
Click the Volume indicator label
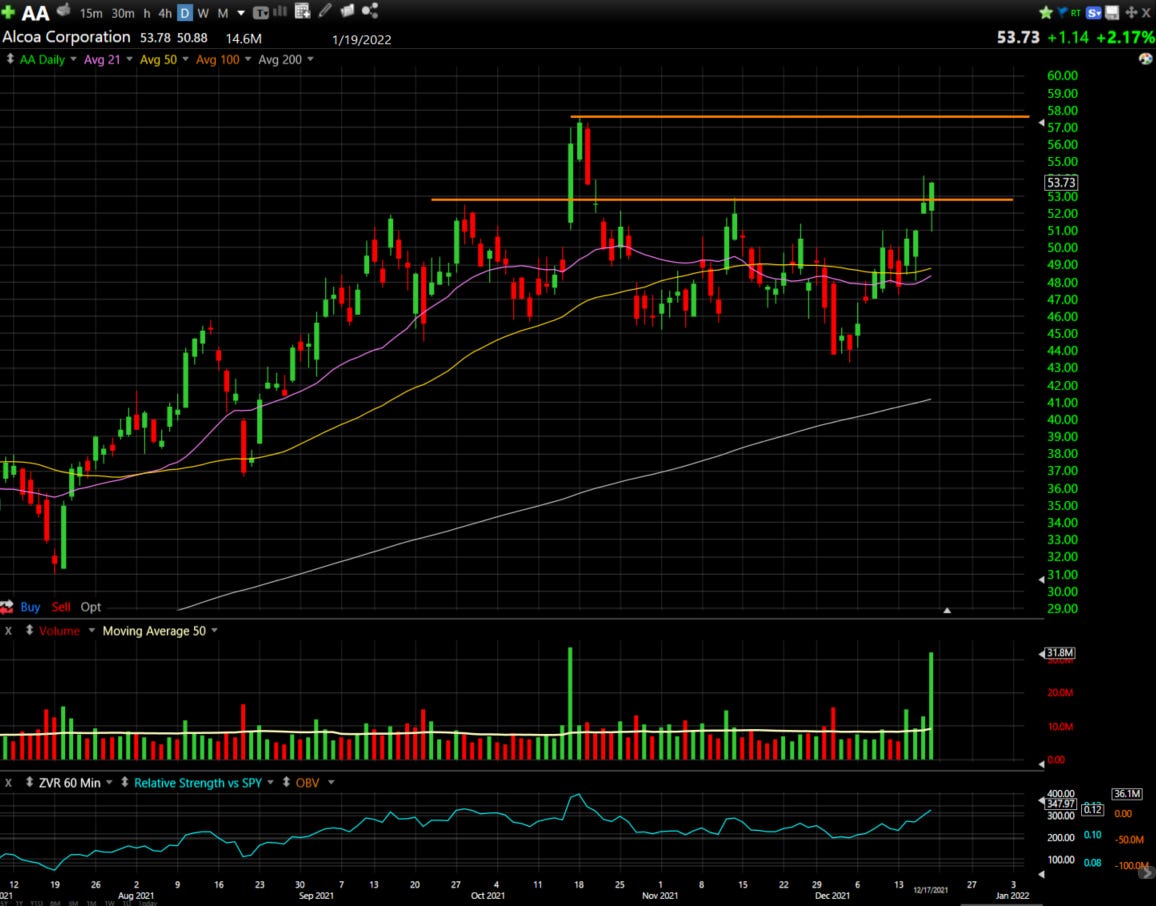point(60,631)
